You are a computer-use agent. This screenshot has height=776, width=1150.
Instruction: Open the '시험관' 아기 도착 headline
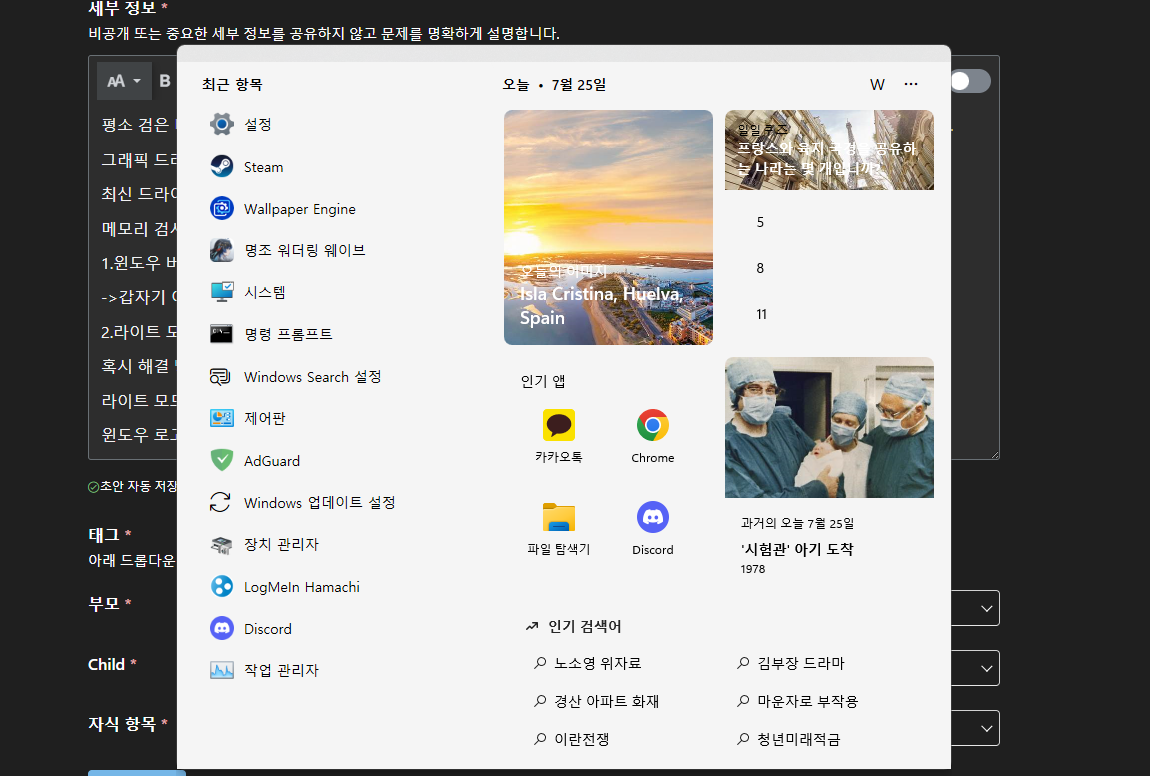pyautogui.click(x=796, y=549)
